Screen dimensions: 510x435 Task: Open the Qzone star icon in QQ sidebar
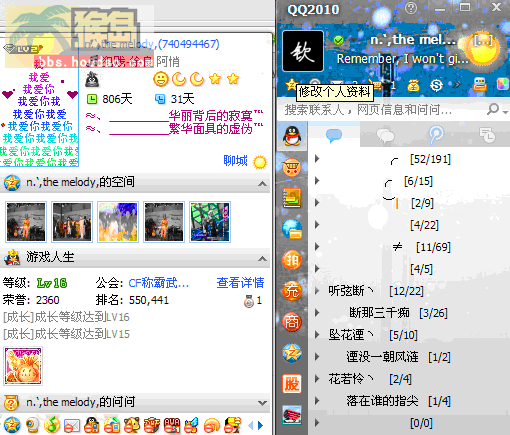click(292, 353)
